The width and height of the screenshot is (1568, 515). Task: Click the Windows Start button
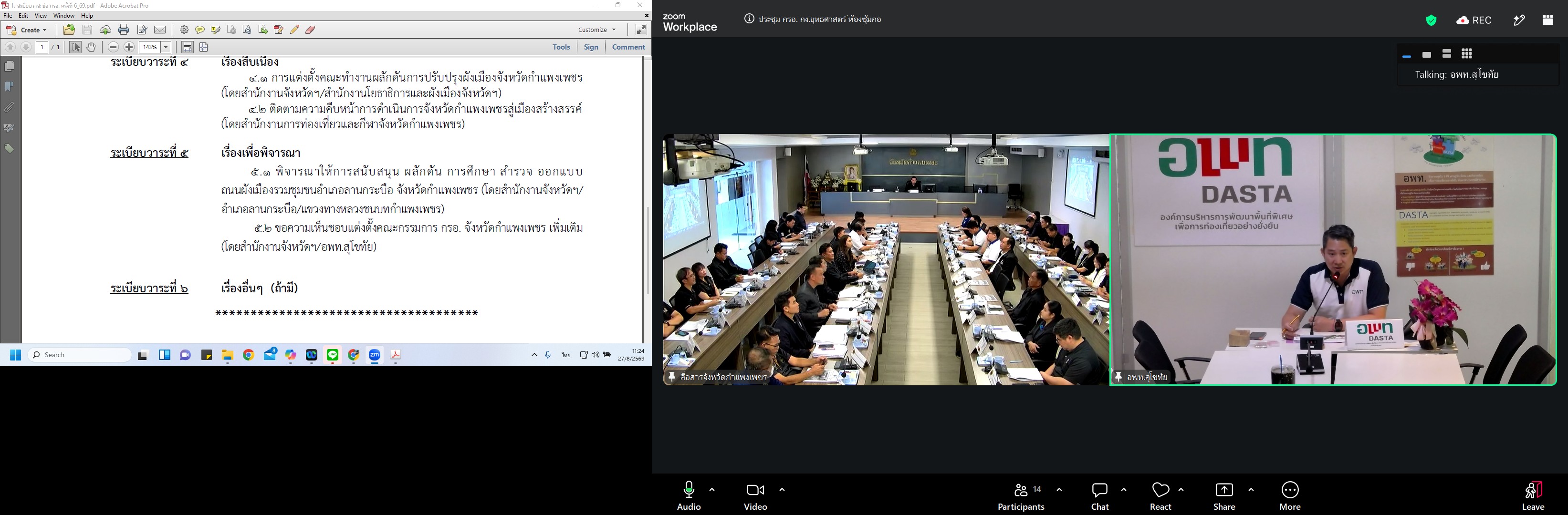[15, 355]
